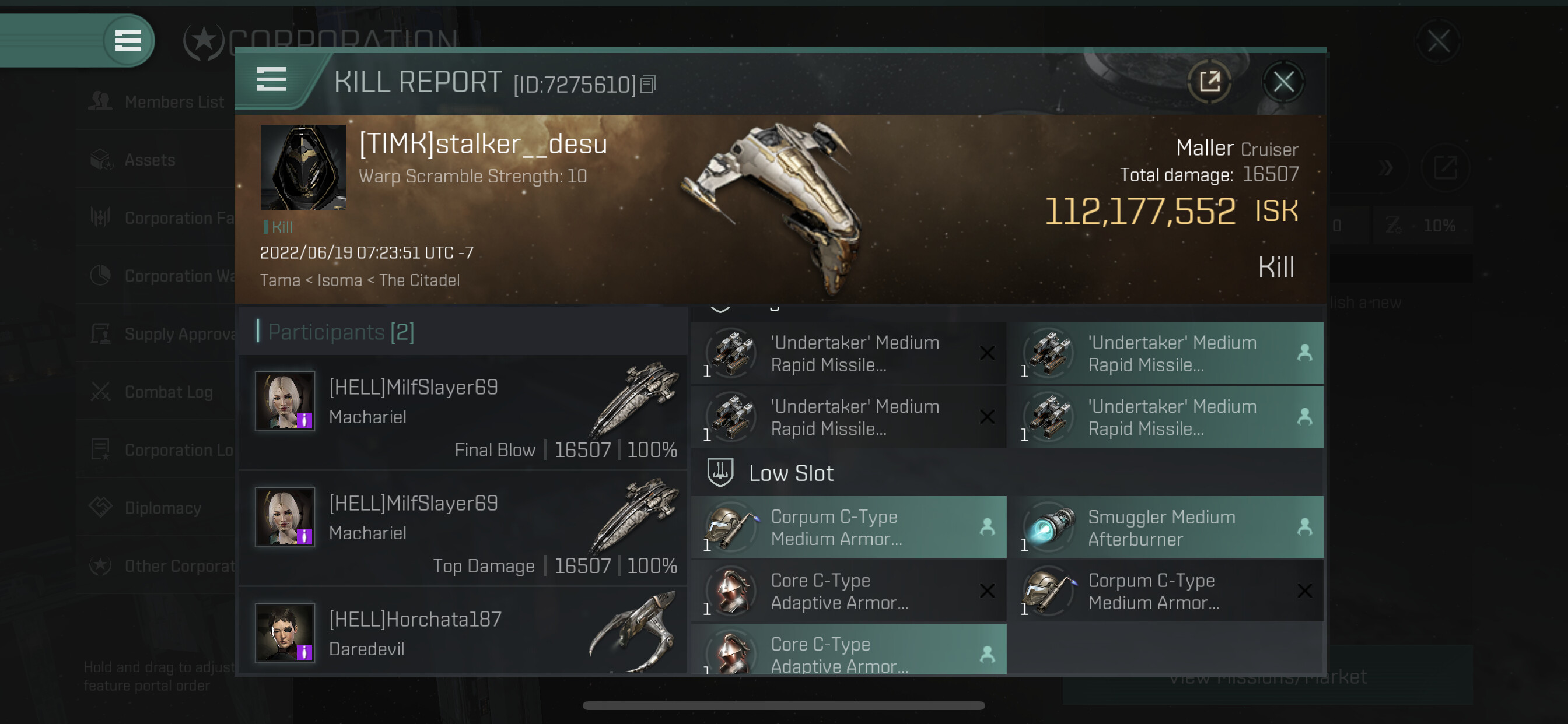View Final Blow MilfSlayer69 participant entry
Screen dimensions: 1568x724
pos(463,413)
